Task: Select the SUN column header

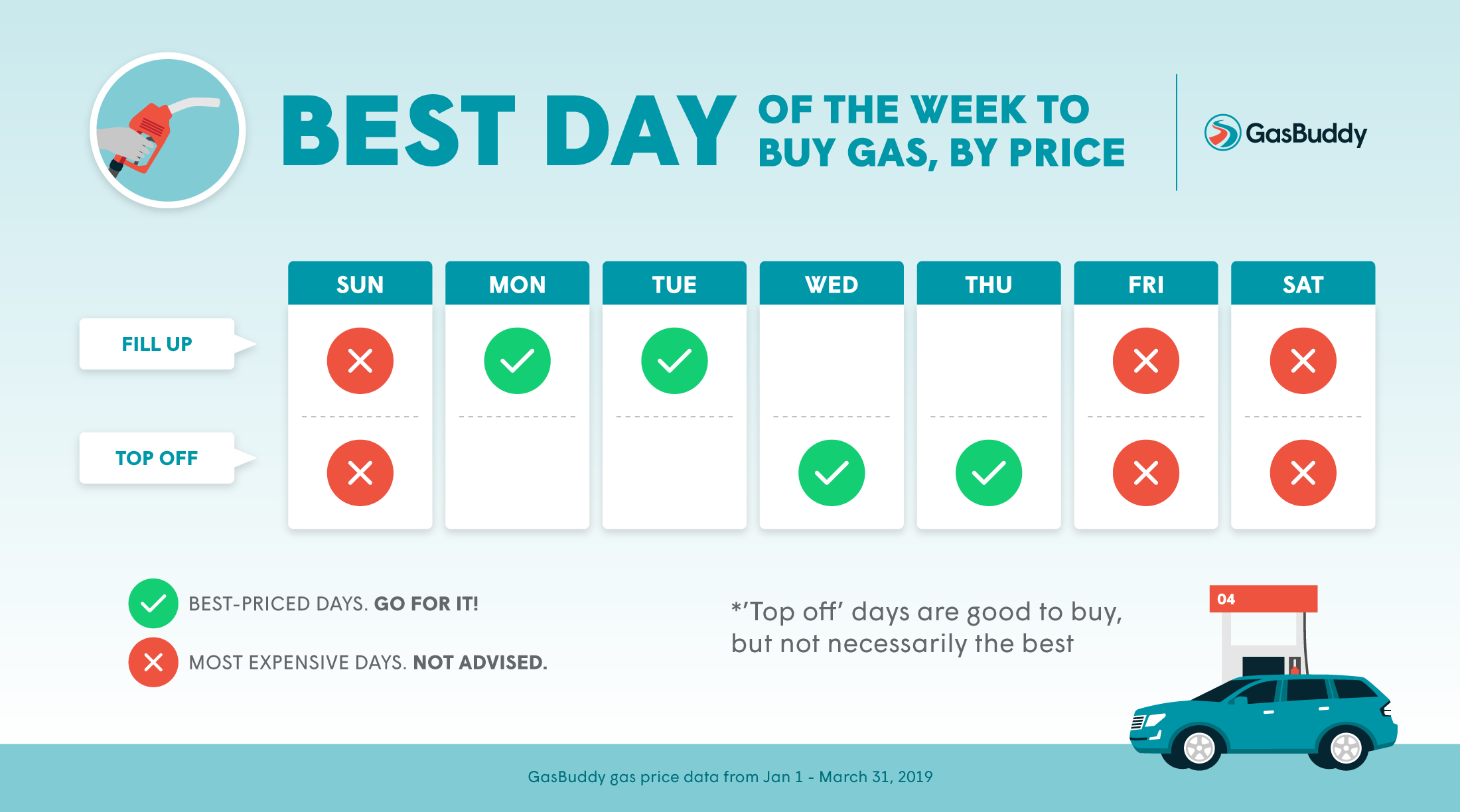Action: tap(360, 284)
